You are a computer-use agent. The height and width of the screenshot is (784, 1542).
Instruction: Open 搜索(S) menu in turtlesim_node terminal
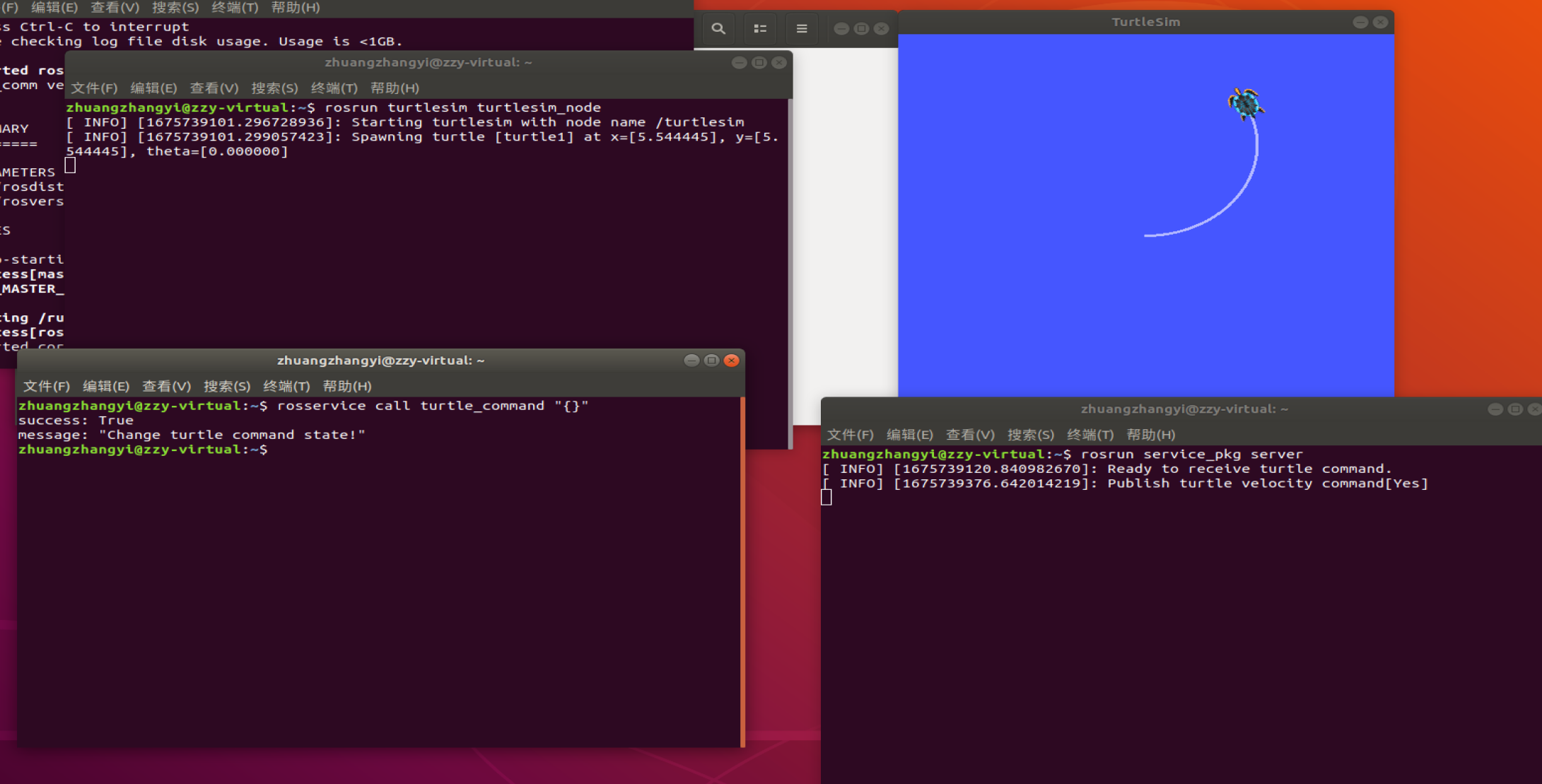click(274, 88)
